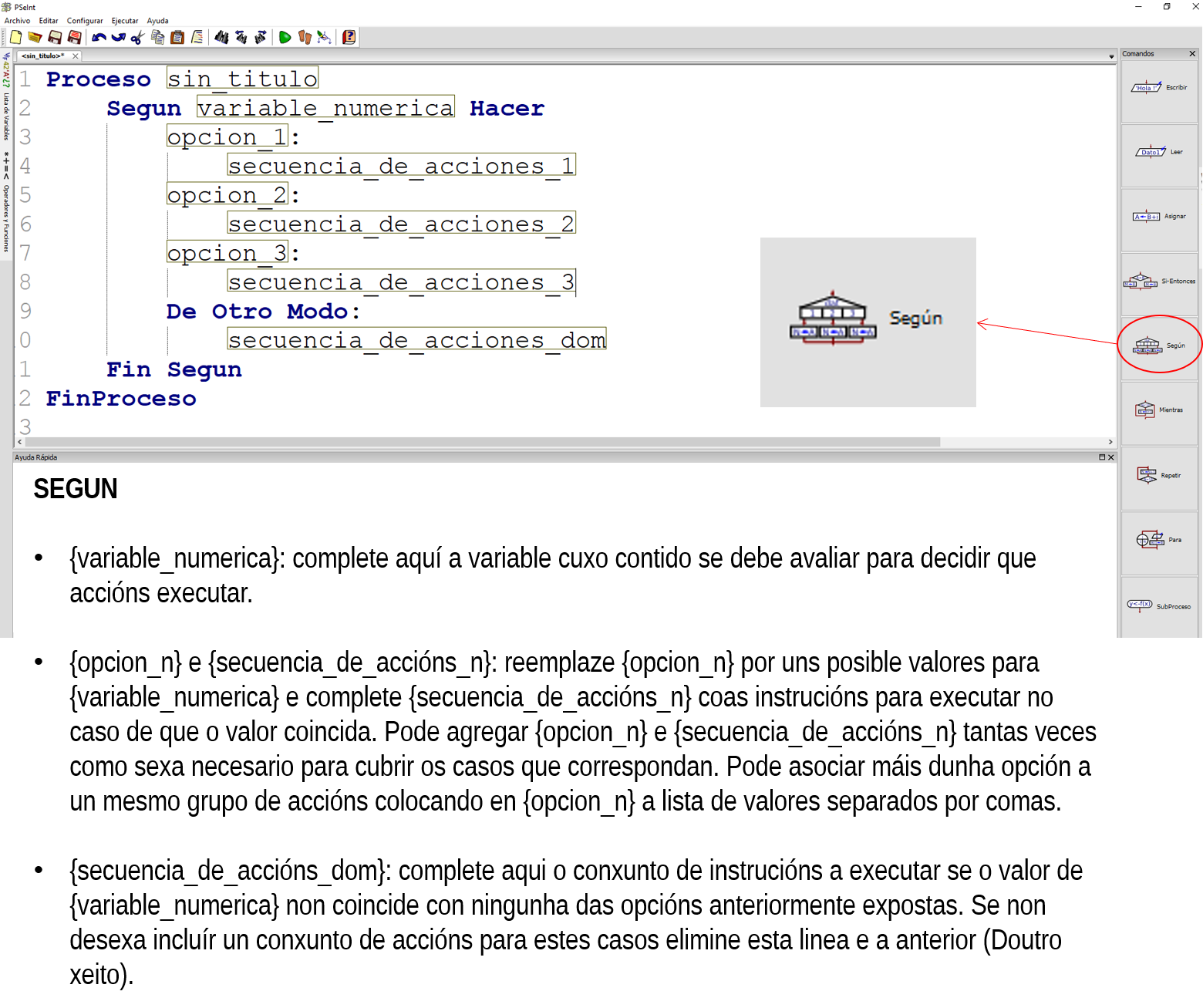Click the Paste clipboard icon
This screenshot has width=1203, height=1008.
point(177,37)
